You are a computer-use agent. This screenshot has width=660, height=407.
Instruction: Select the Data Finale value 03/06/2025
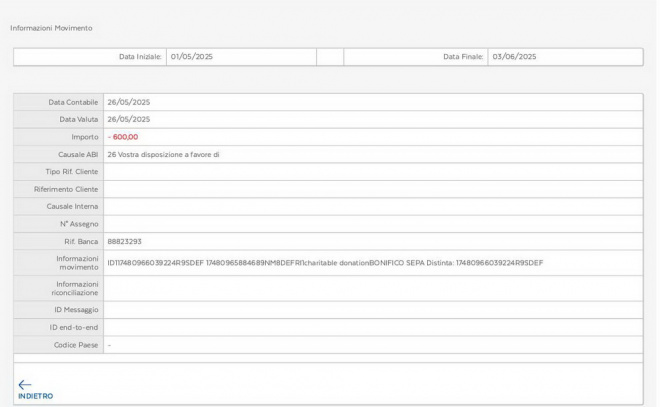click(x=514, y=57)
